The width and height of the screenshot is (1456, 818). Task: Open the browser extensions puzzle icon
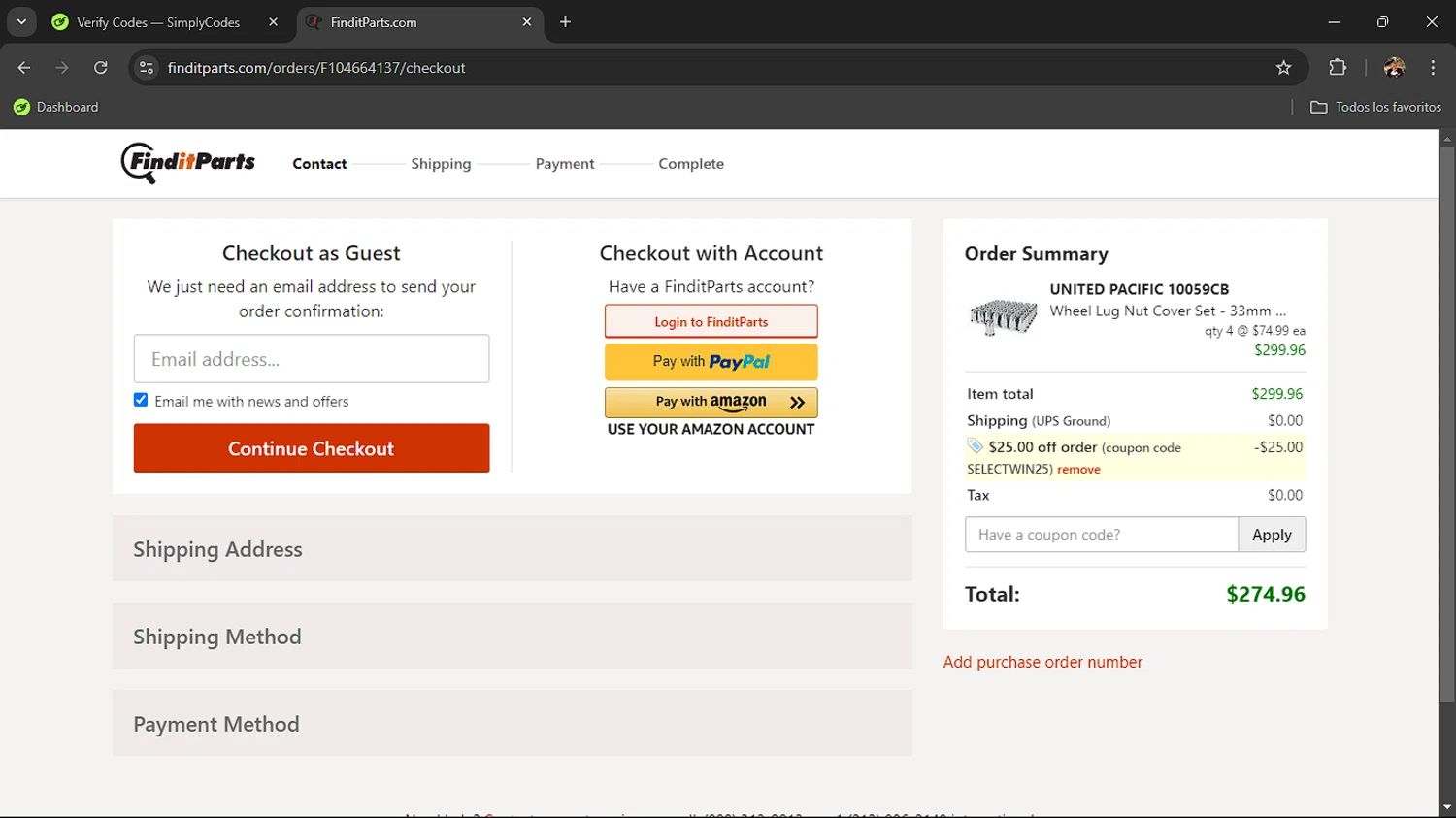coord(1338,68)
